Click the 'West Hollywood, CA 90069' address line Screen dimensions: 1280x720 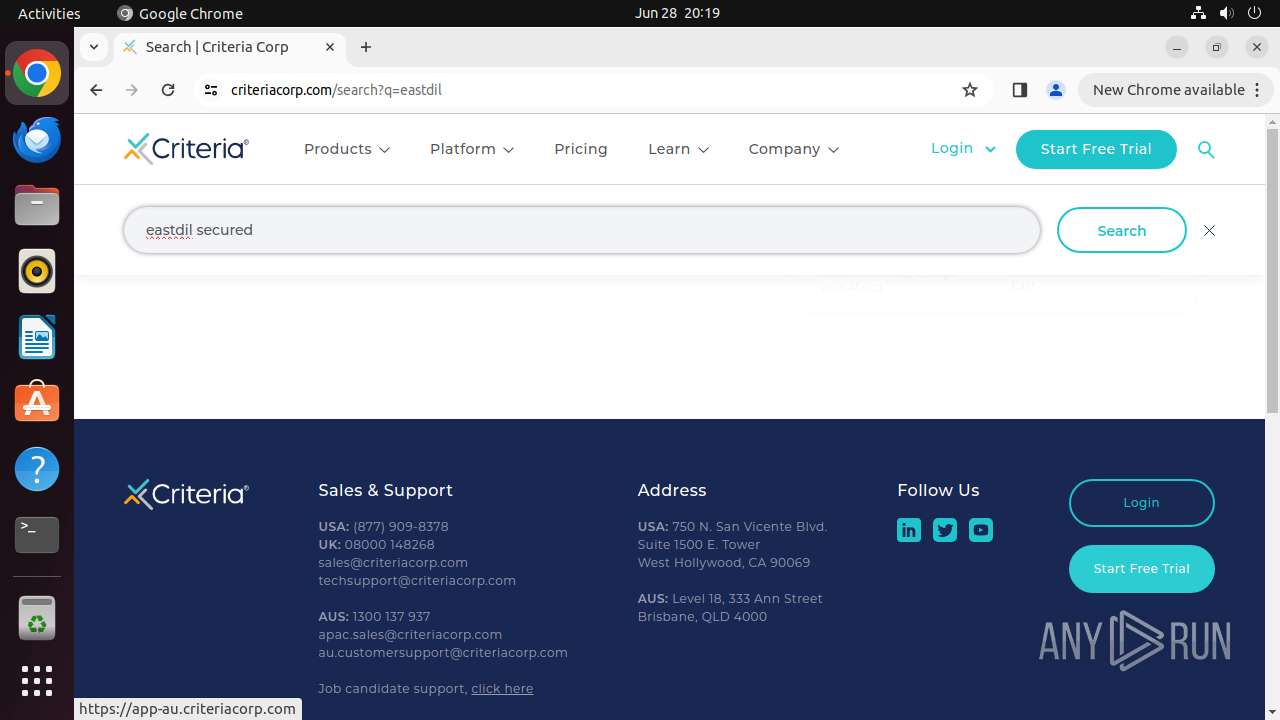coord(724,562)
